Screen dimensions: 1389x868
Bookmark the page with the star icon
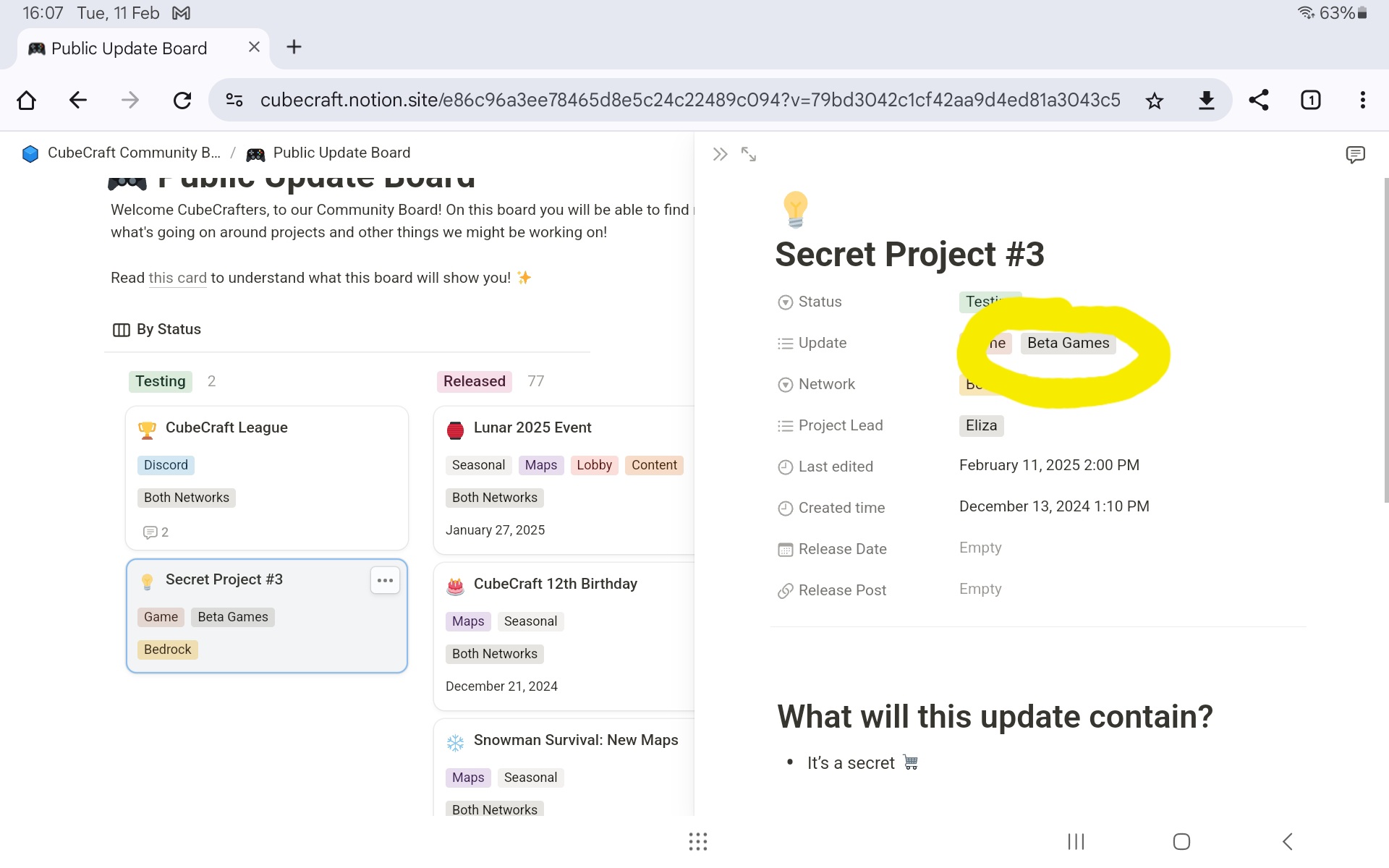(1155, 101)
